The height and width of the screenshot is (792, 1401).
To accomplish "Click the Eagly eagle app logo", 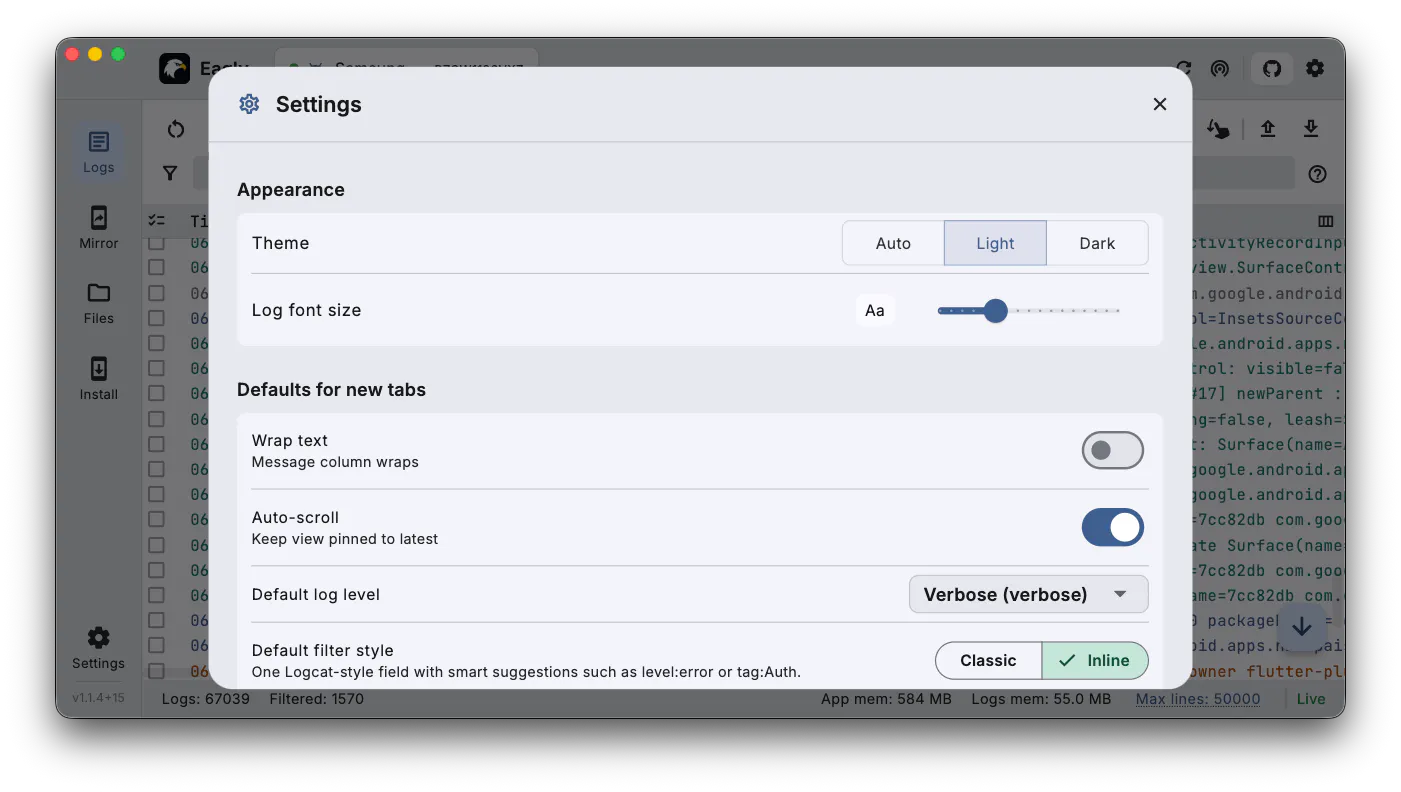I will [175, 69].
